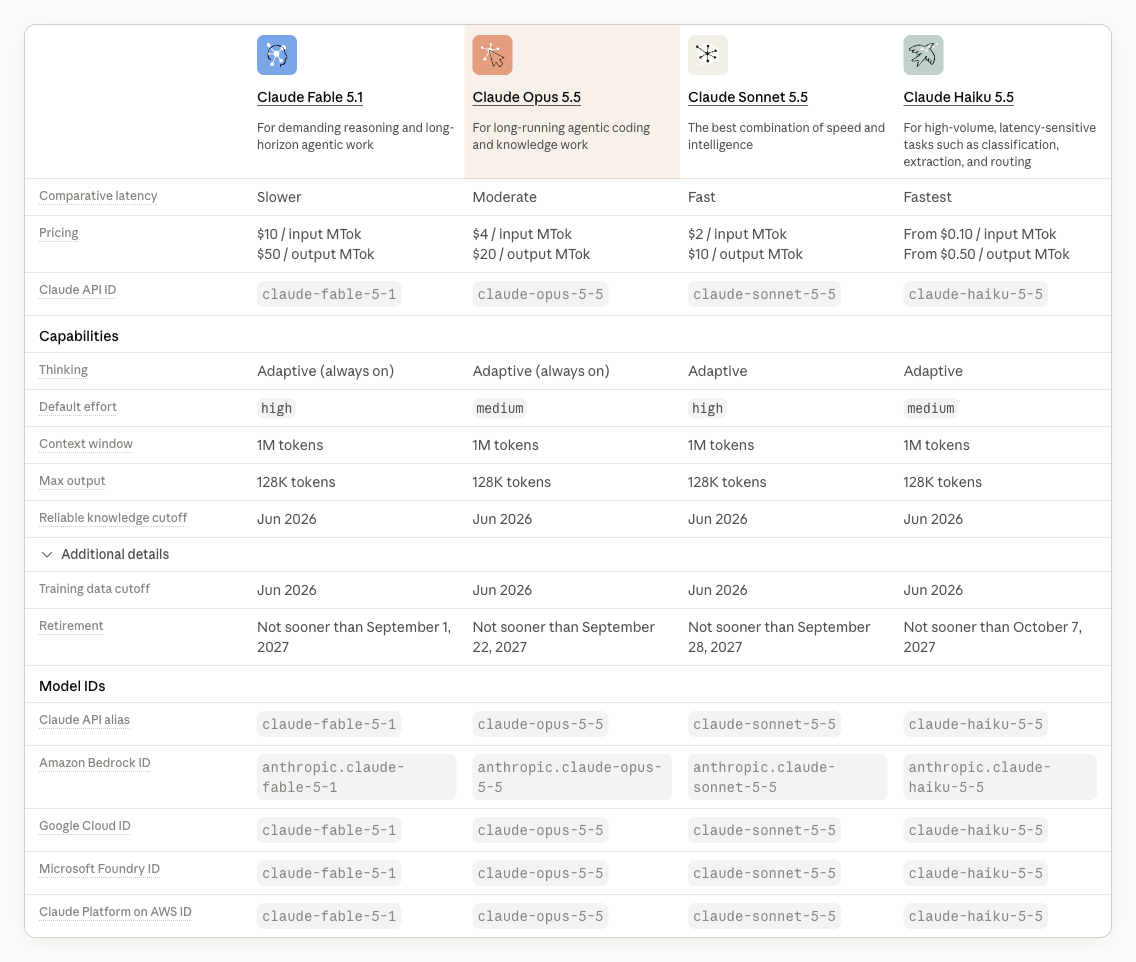Click claude-haiku-5-5 code in Google Cloud ID row
The width and height of the screenshot is (1136, 962).
[975, 830]
